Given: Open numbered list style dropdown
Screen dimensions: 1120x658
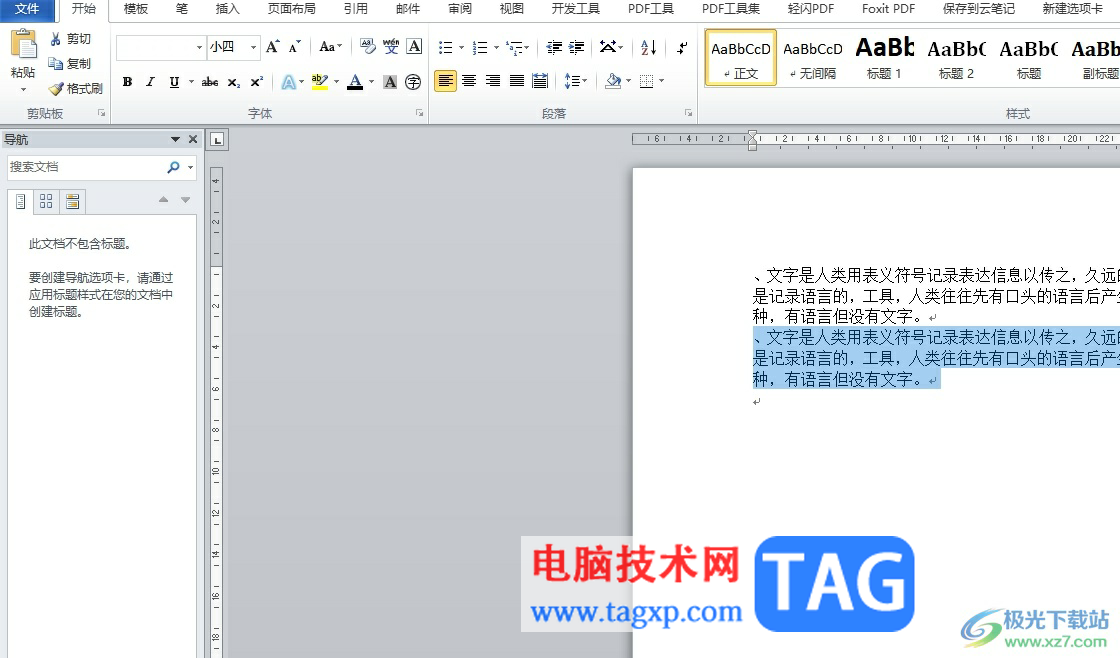Looking at the screenshot, I should (x=496, y=48).
